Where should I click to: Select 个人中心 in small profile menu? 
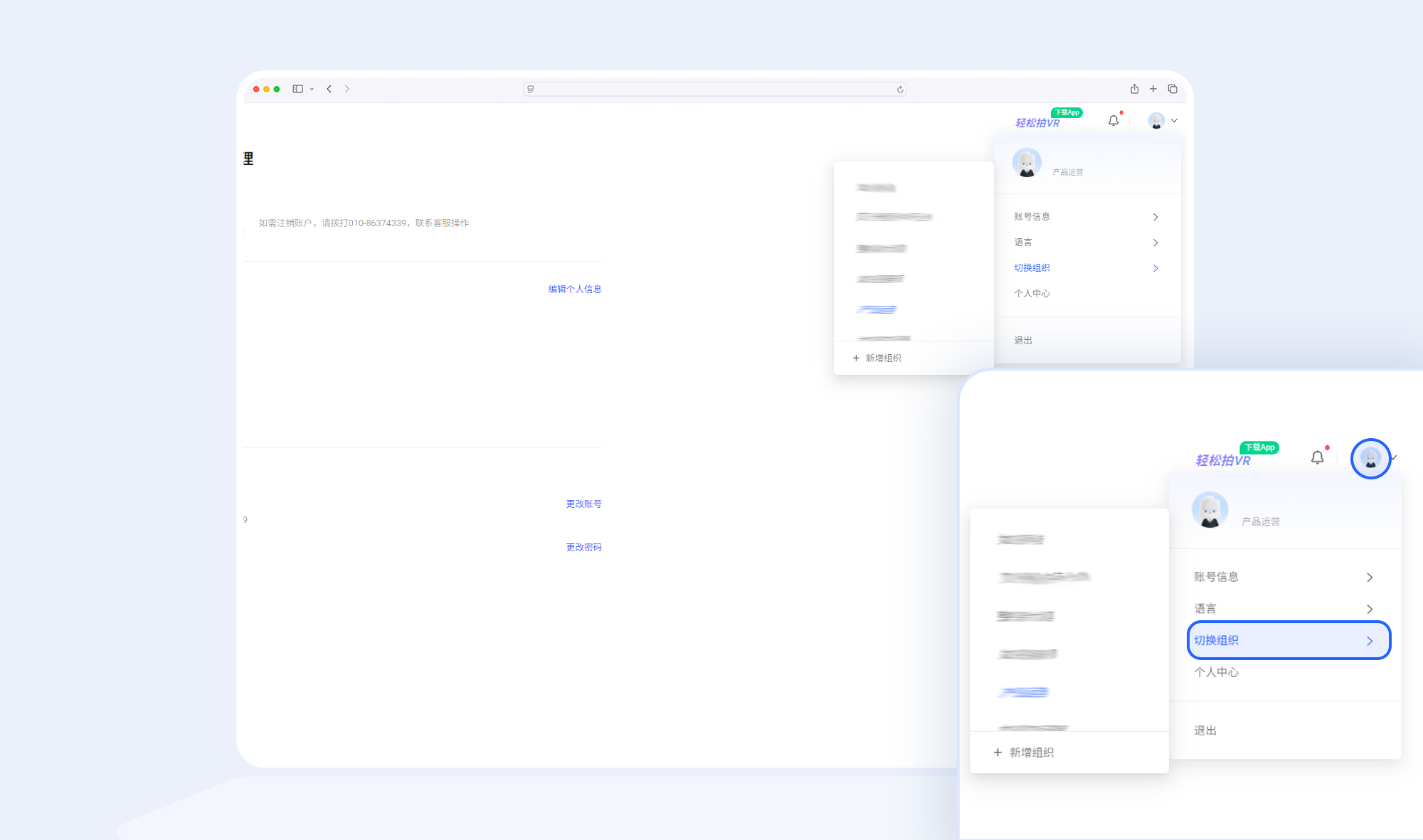pos(1032,294)
